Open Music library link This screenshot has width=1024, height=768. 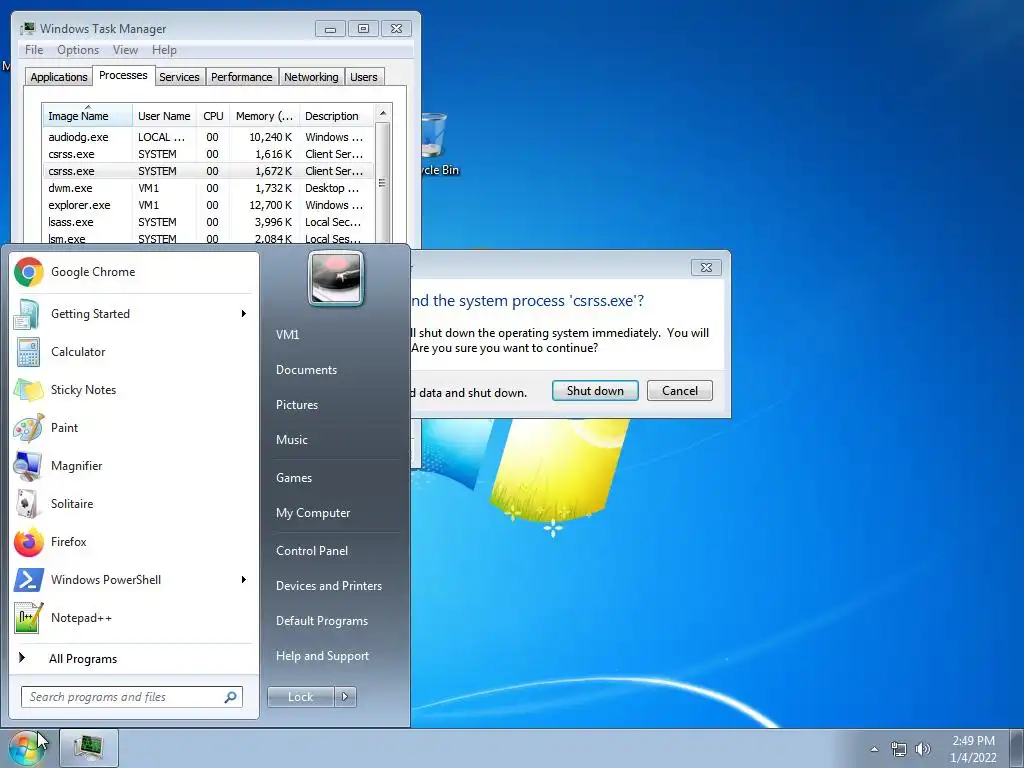tap(291, 440)
